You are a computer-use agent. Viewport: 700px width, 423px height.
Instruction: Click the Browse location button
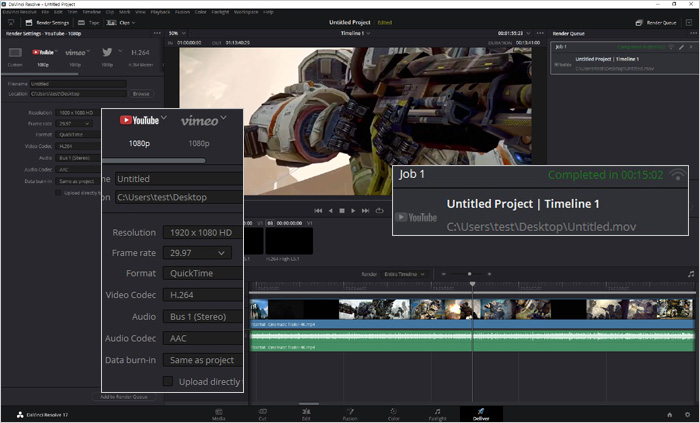tap(141, 94)
